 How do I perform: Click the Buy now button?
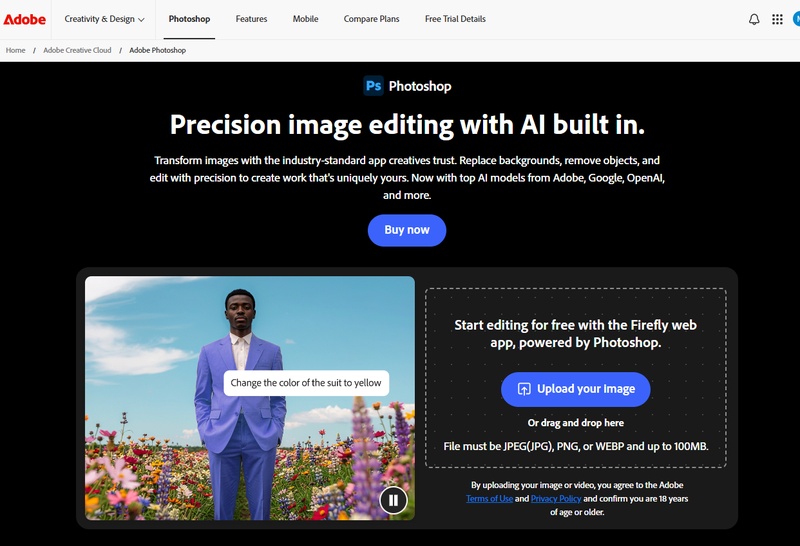click(x=407, y=230)
